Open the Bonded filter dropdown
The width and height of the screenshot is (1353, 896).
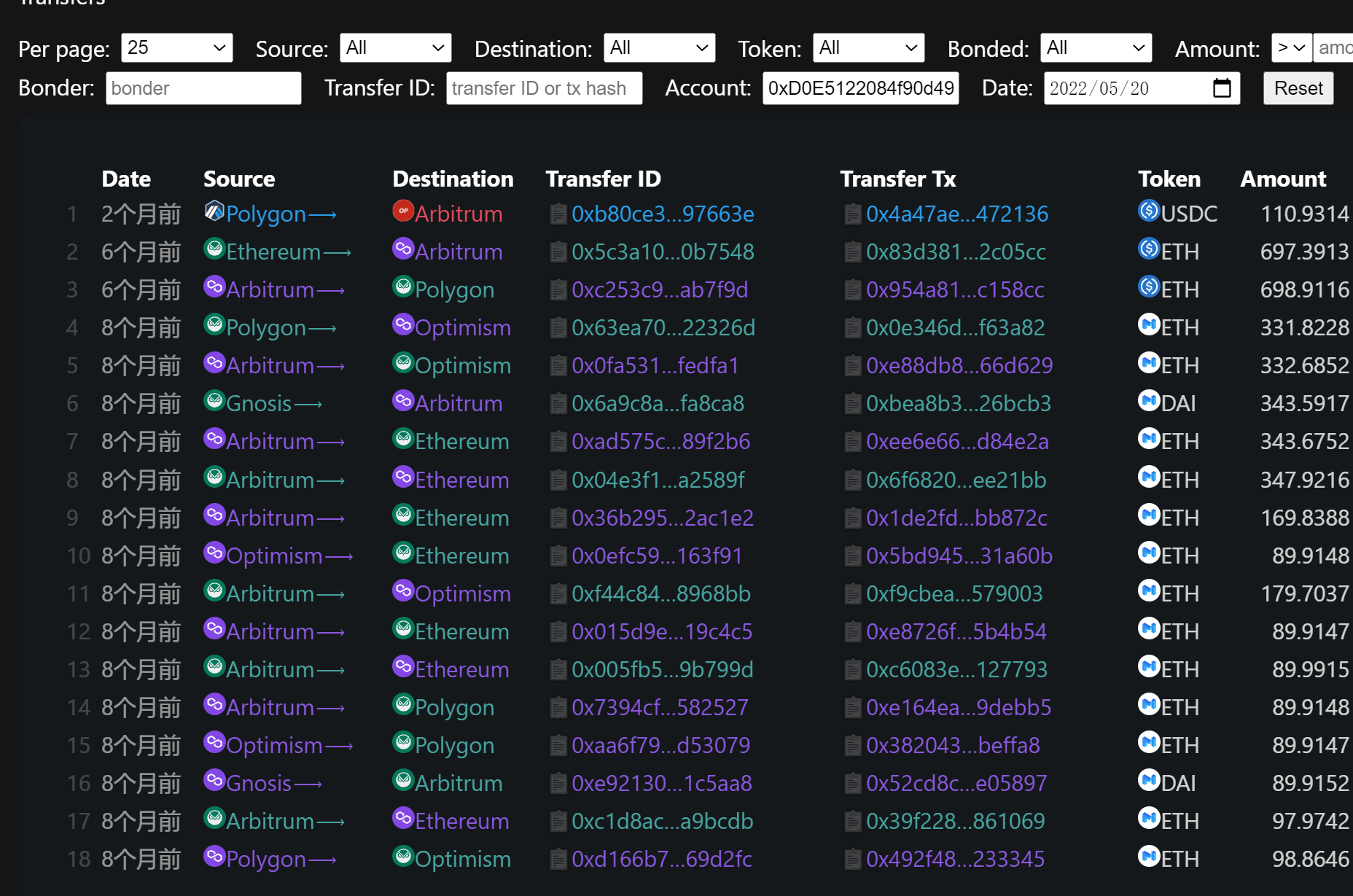pos(1096,47)
